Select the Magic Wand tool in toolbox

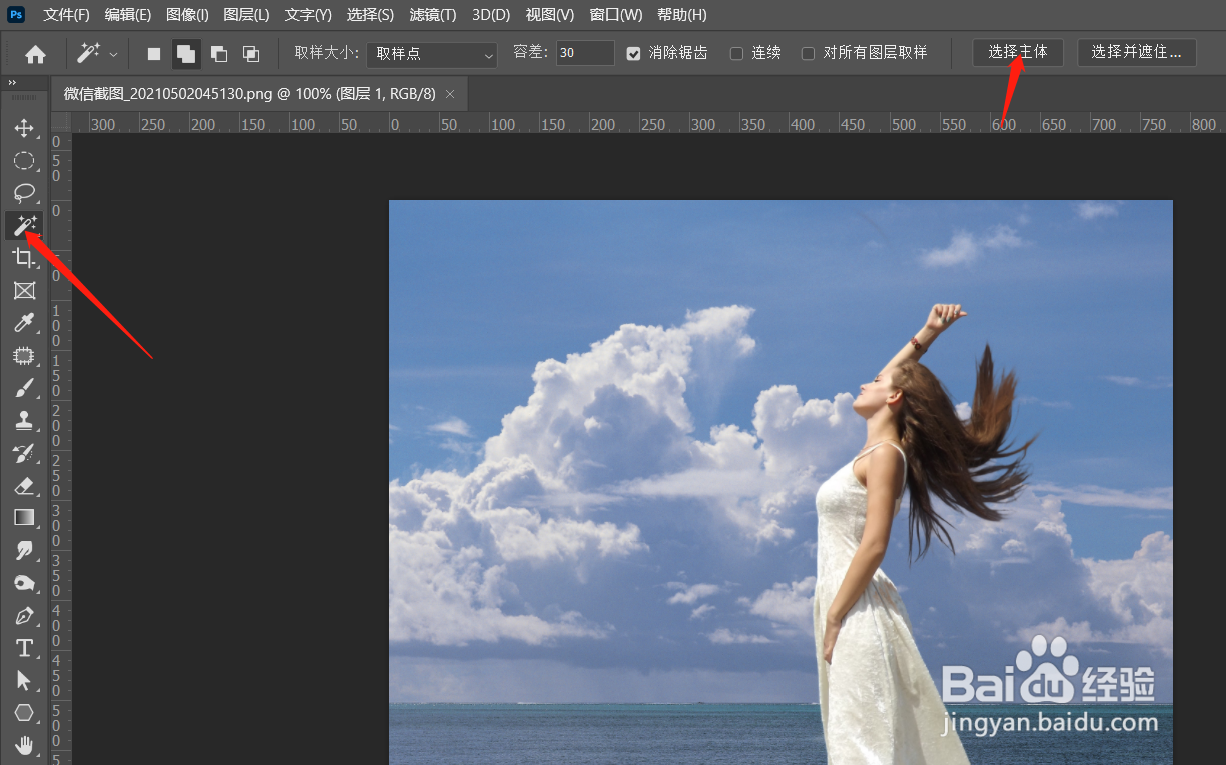24,225
